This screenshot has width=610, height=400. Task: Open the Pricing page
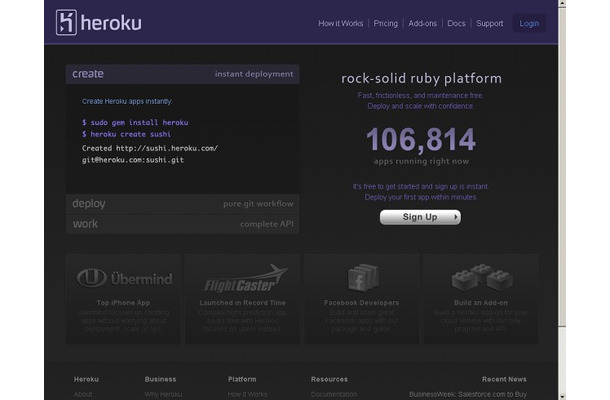point(386,23)
